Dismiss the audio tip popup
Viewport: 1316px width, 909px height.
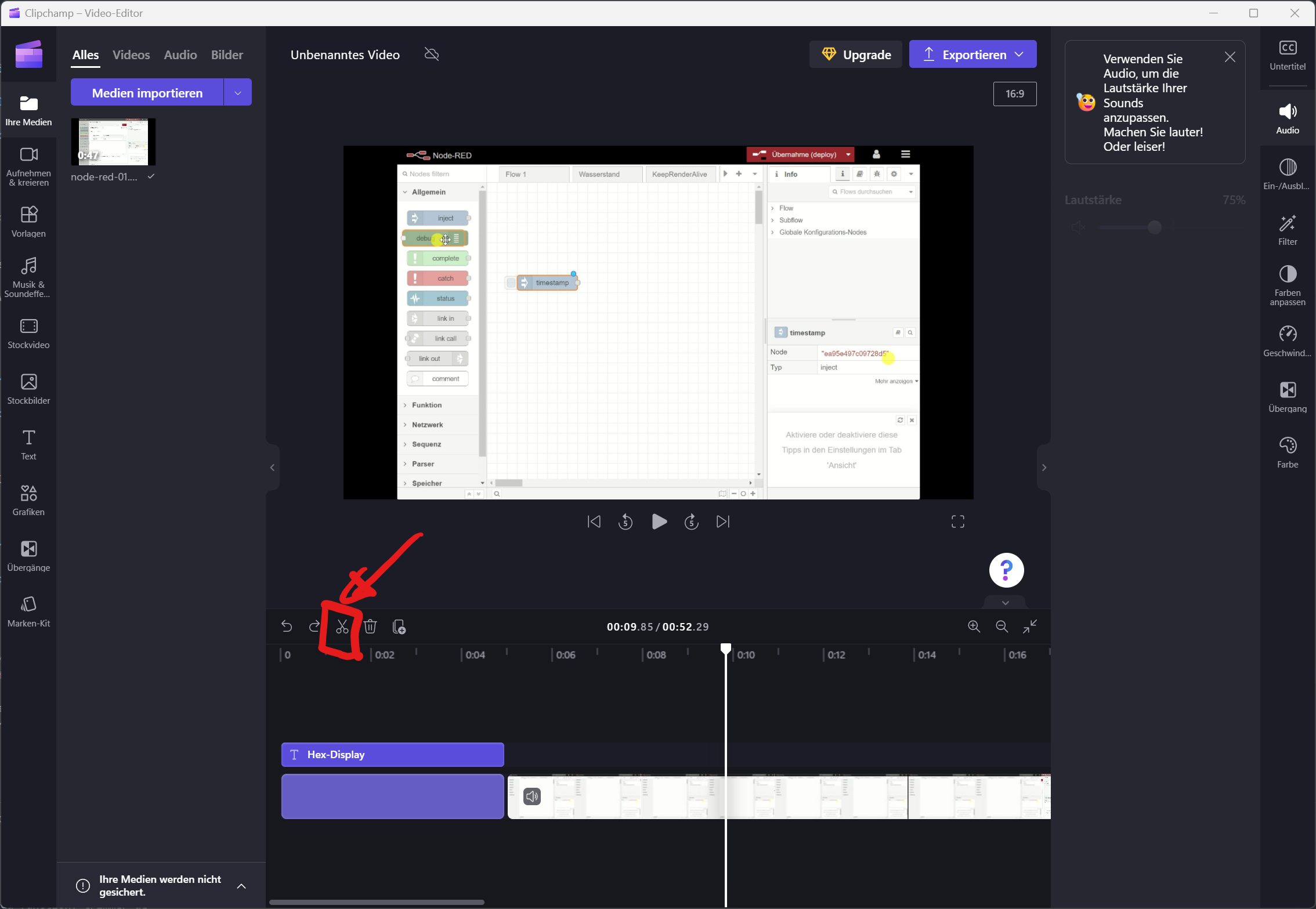[1230, 57]
